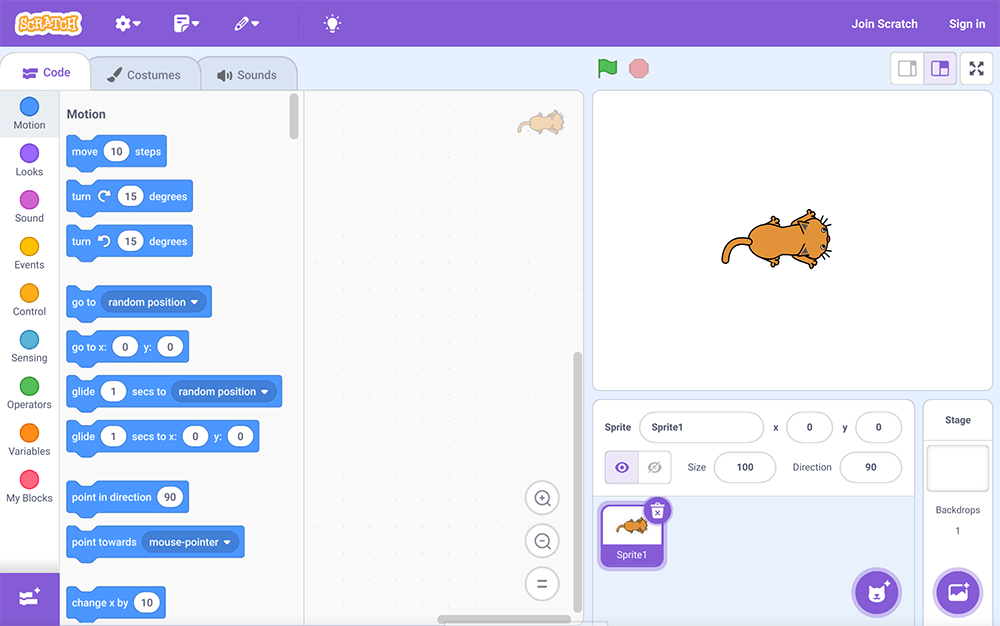Click the workspace horizontal scrollbar
Viewport: 1000px width, 626px height.
pos(504,619)
